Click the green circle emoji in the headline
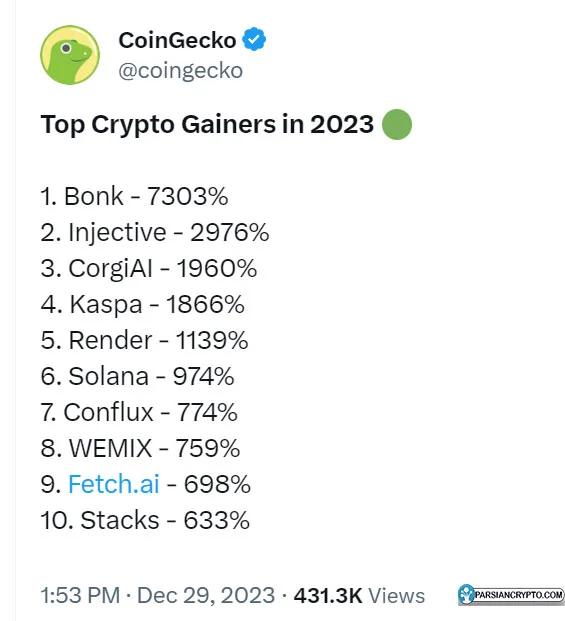The width and height of the screenshot is (565, 621). point(397,124)
